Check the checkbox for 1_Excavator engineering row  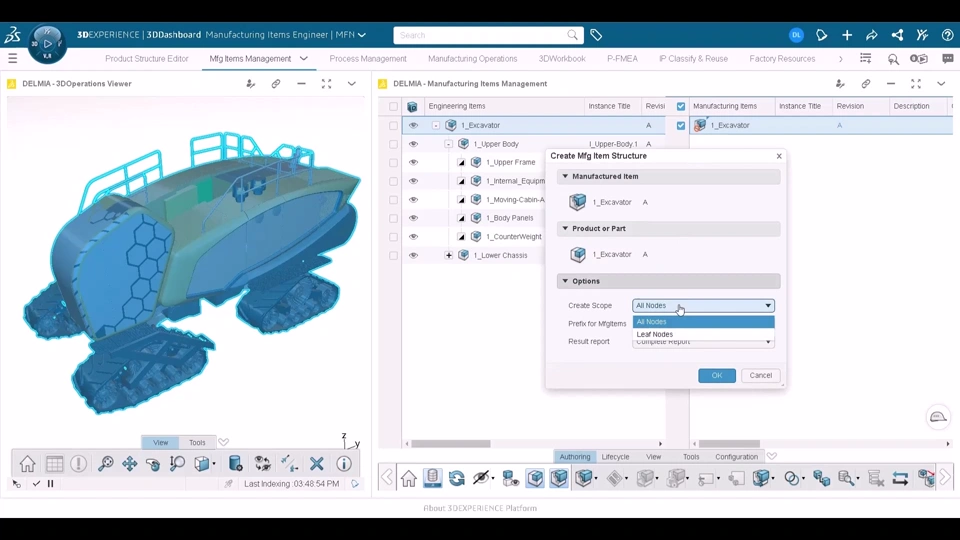(x=393, y=126)
